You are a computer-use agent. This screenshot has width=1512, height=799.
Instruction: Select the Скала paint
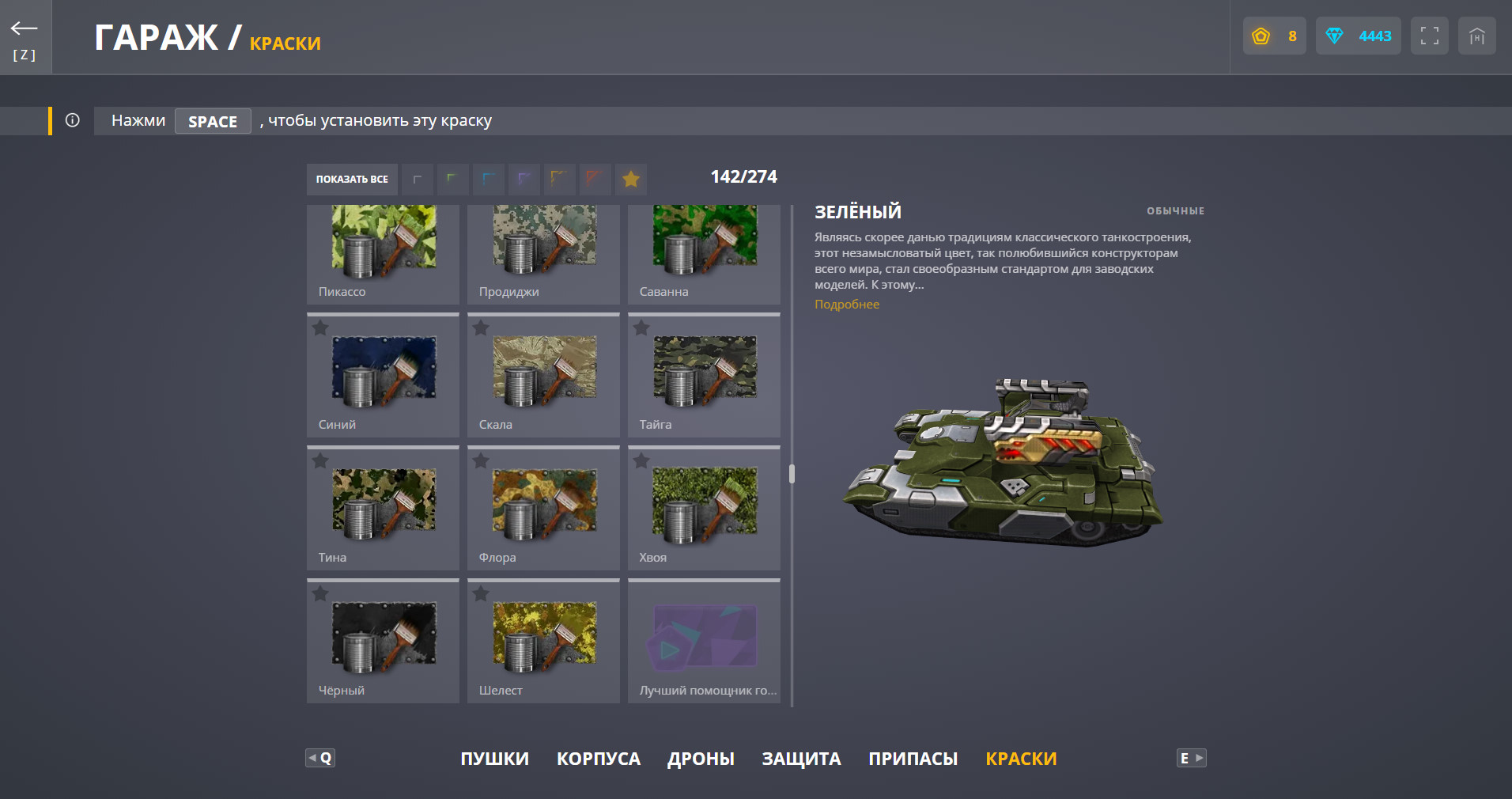coord(543,375)
